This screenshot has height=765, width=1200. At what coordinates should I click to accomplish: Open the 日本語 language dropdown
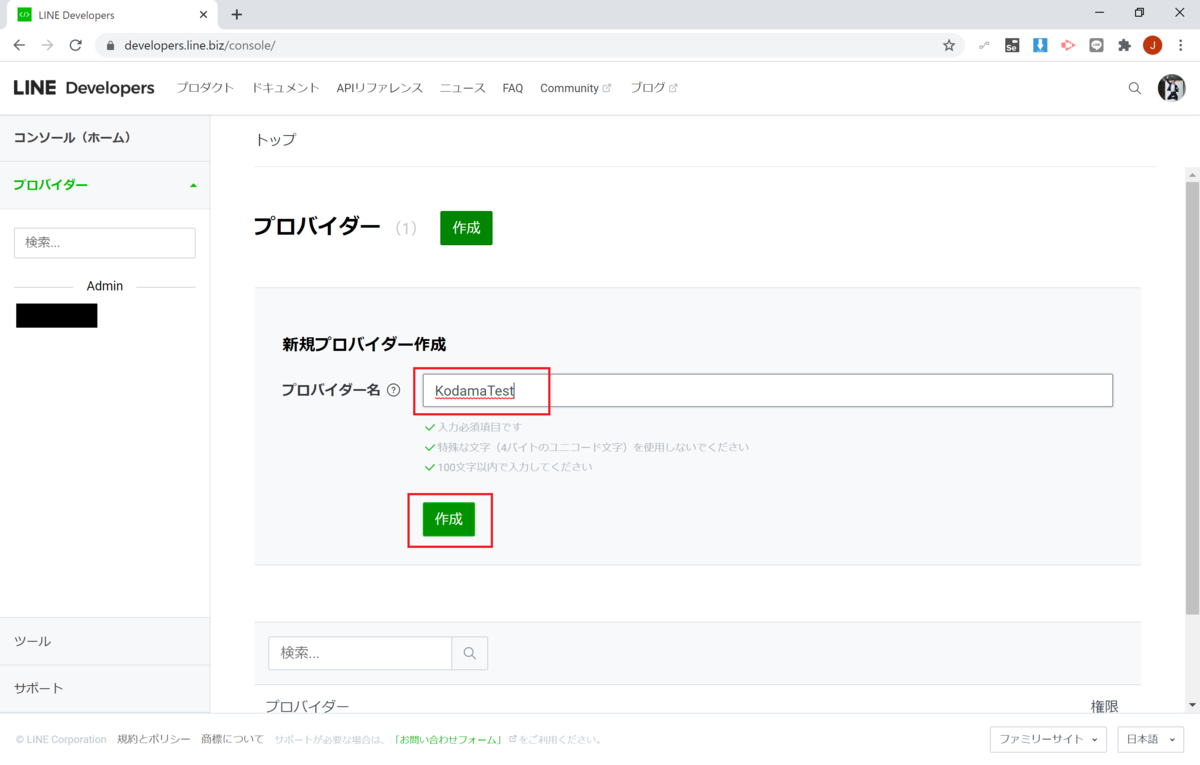click(x=1150, y=739)
